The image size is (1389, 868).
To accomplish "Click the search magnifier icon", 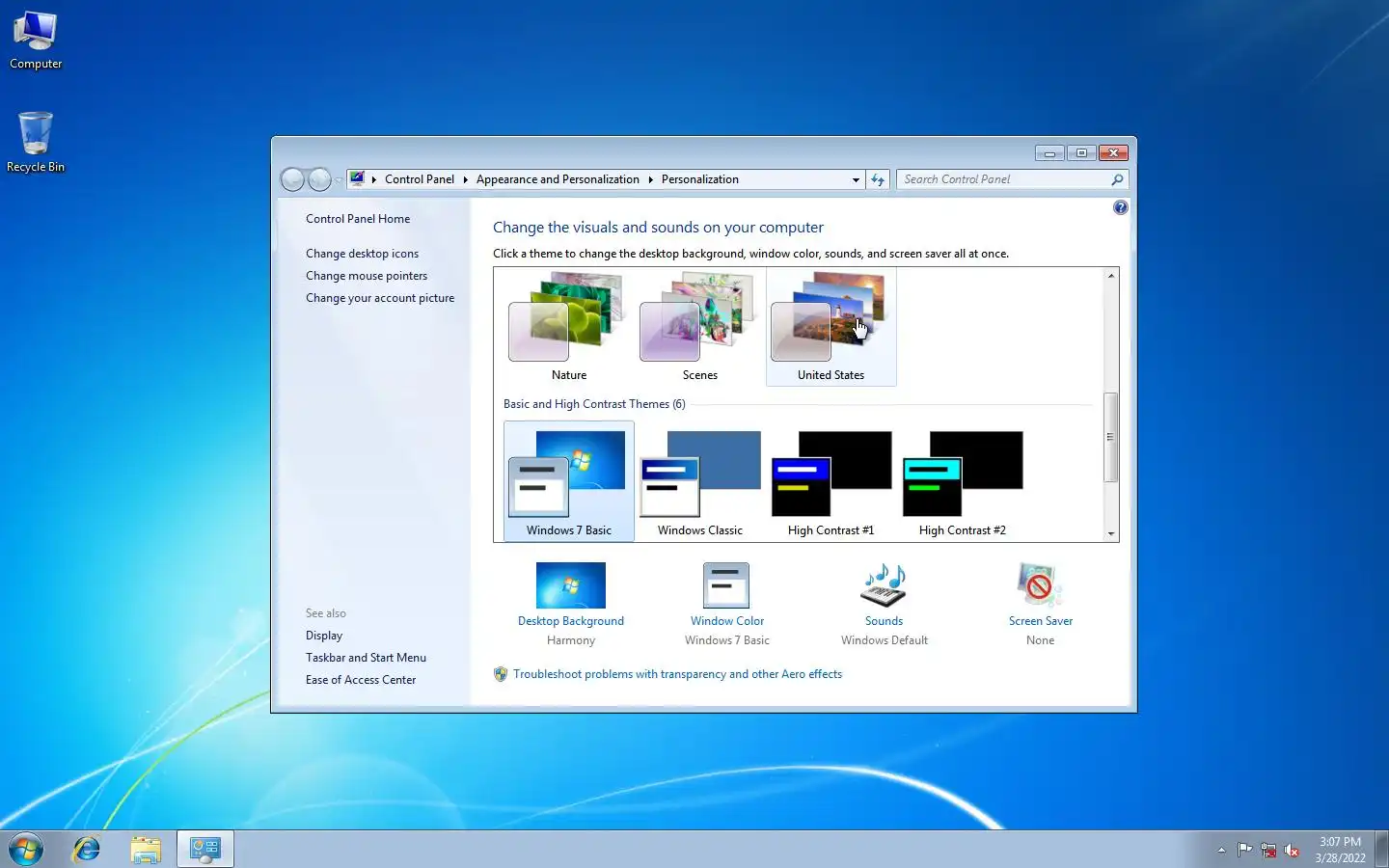I will click(x=1117, y=179).
